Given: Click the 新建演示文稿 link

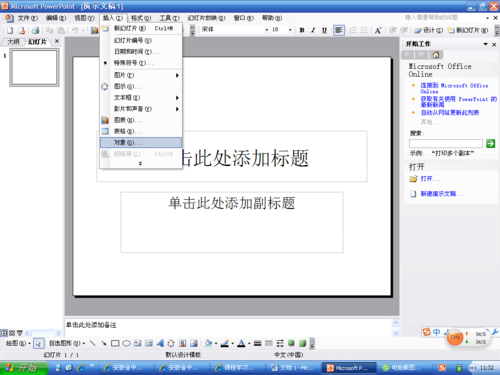Looking at the screenshot, I should pyautogui.click(x=441, y=194).
